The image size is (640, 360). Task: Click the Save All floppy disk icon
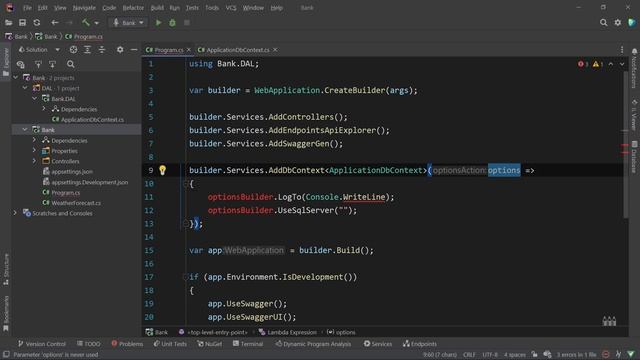22,23
